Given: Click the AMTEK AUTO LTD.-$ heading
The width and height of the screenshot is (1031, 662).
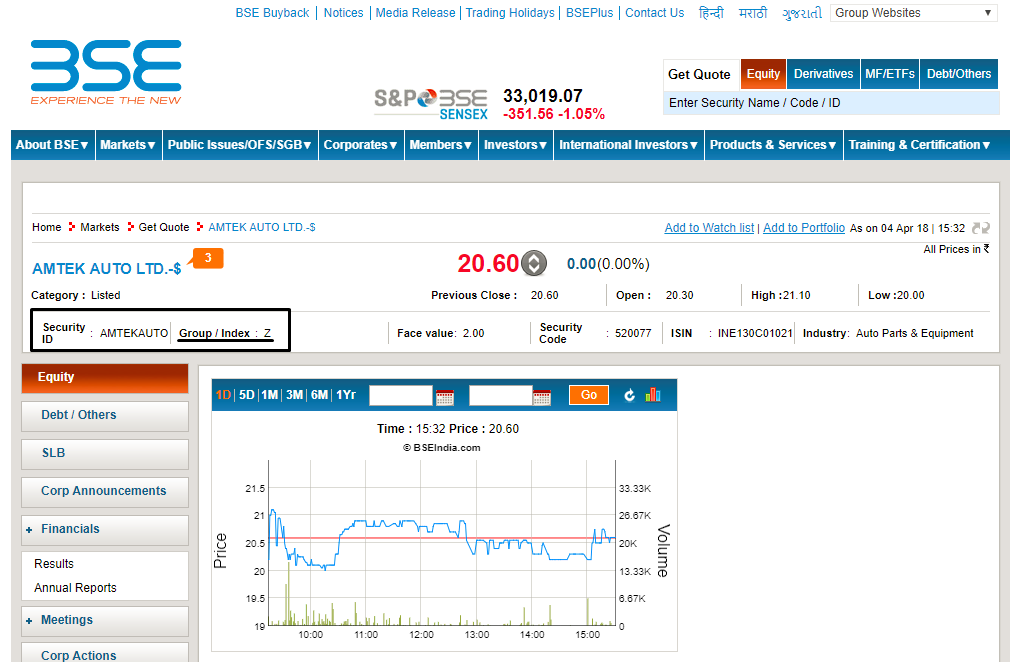Looking at the screenshot, I should [x=107, y=269].
